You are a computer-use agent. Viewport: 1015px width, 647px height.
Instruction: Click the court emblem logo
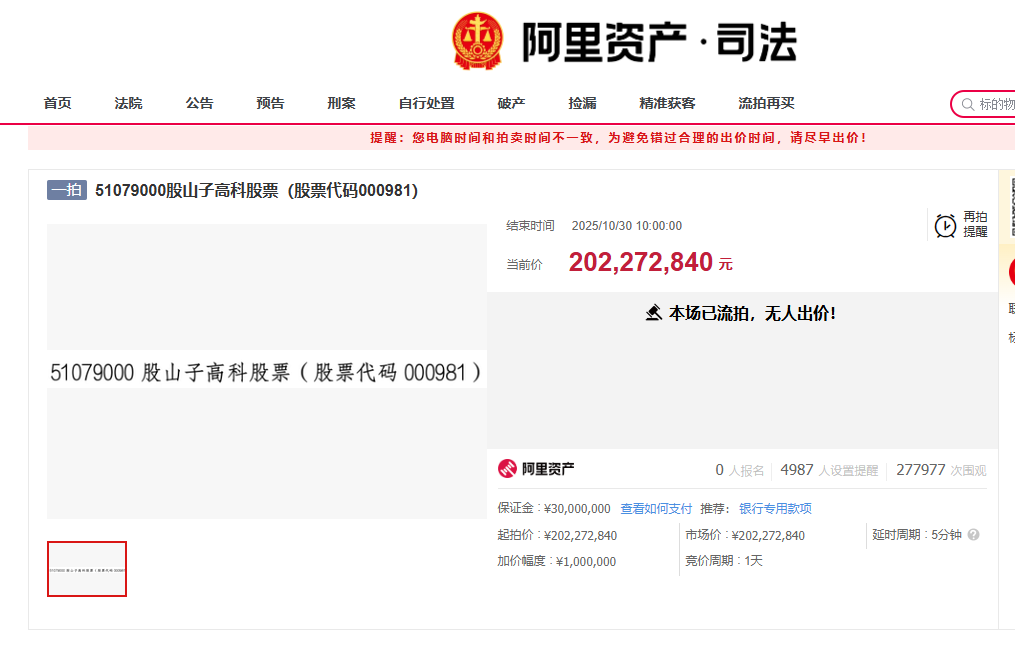click(x=477, y=41)
